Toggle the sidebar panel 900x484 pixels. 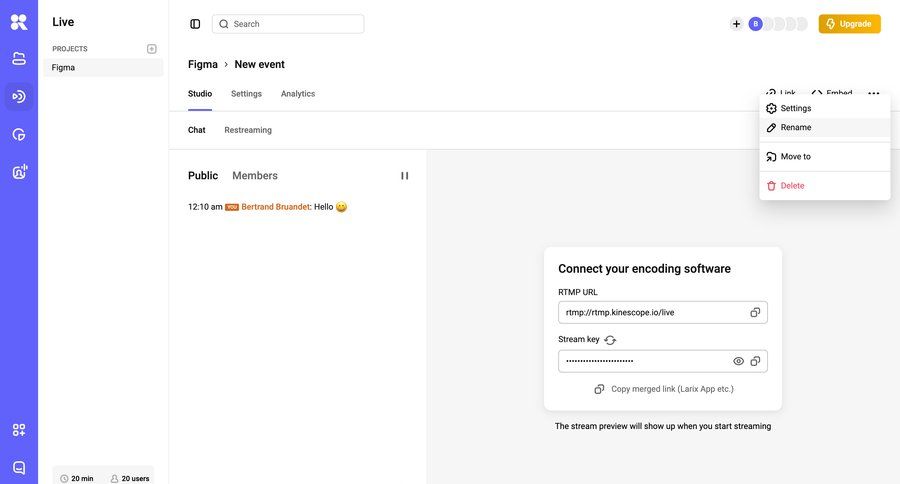[x=195, y=24]
